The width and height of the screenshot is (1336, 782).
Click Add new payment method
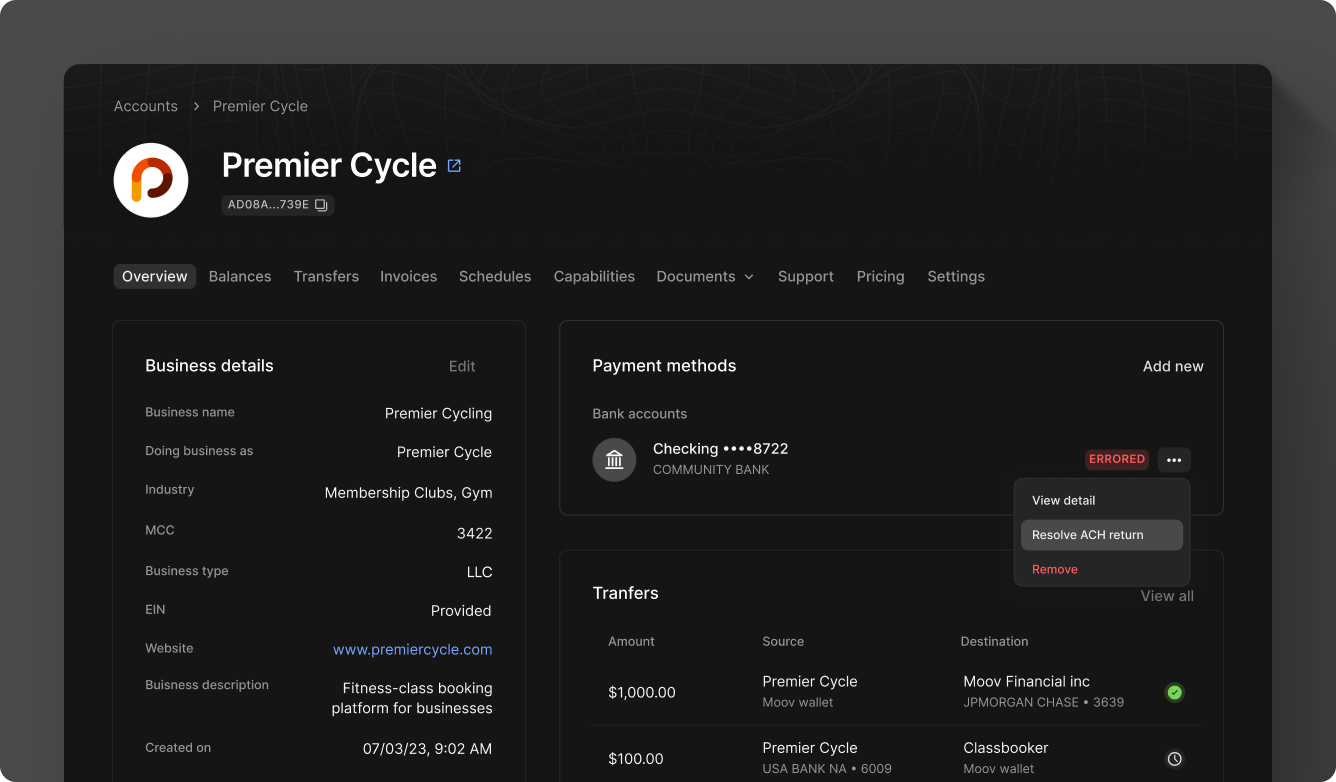1173,367
